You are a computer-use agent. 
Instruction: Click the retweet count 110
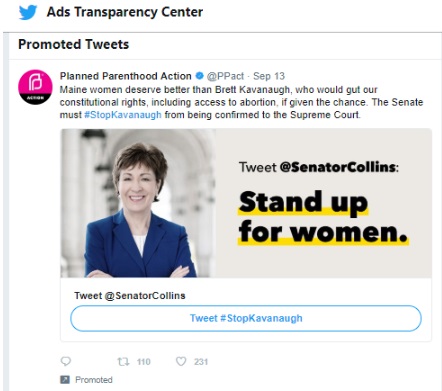coord(144,362)
